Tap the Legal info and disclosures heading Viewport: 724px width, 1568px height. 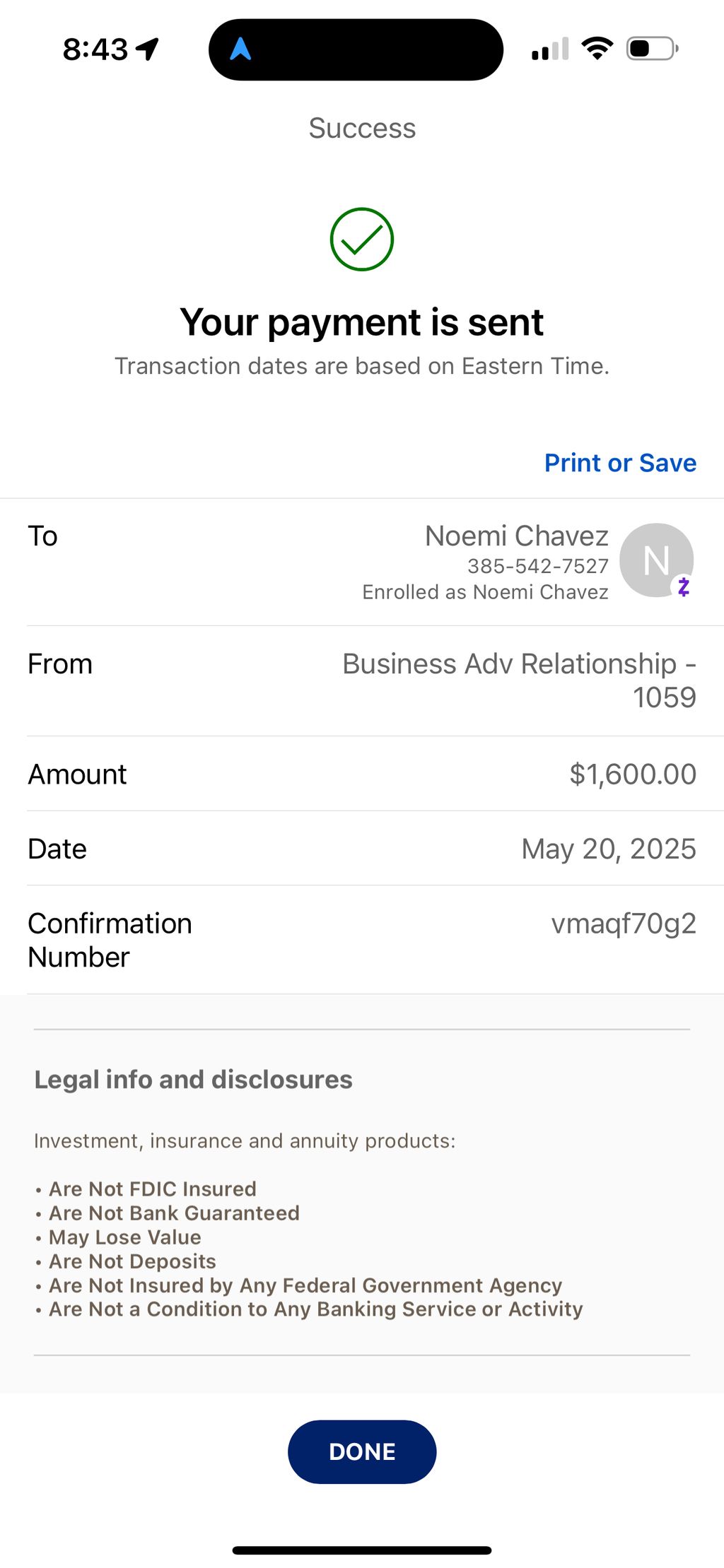[x=193, y=1079]
